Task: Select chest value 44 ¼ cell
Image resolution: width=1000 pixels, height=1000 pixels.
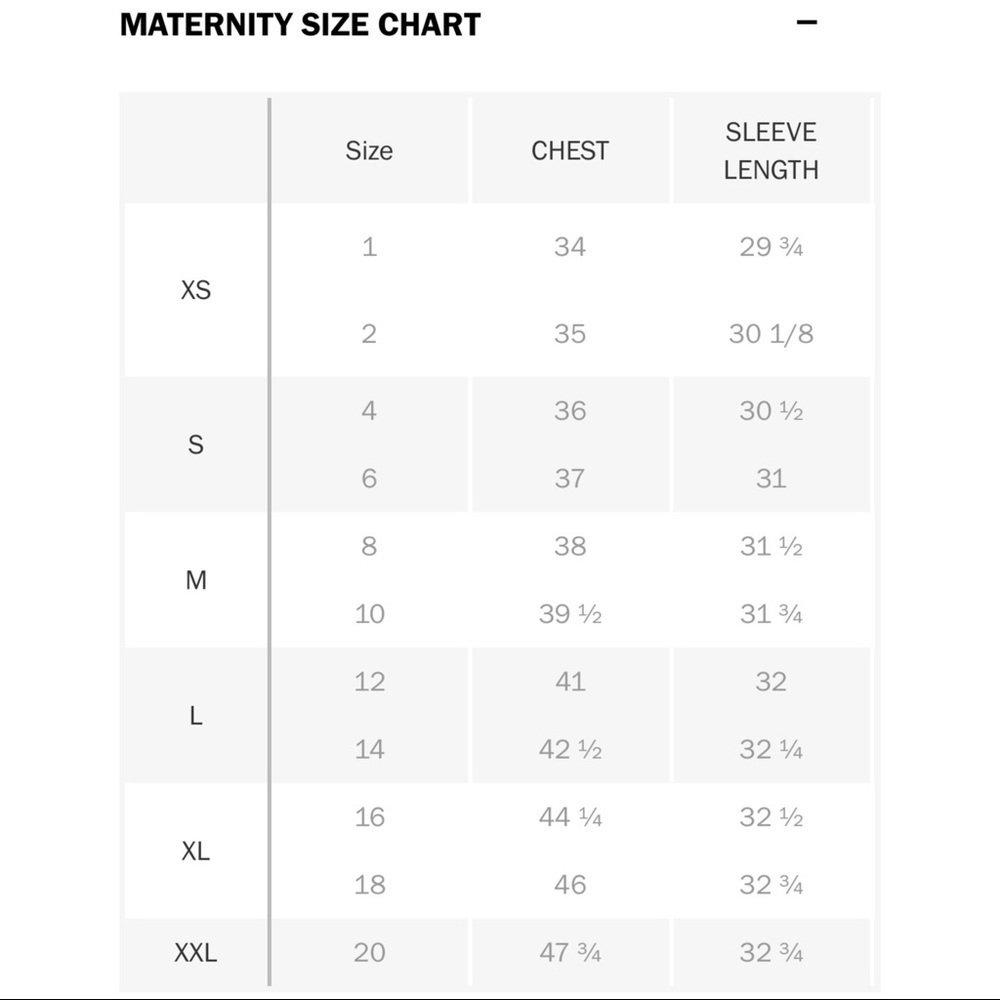Action: click(x=570, y=817)
